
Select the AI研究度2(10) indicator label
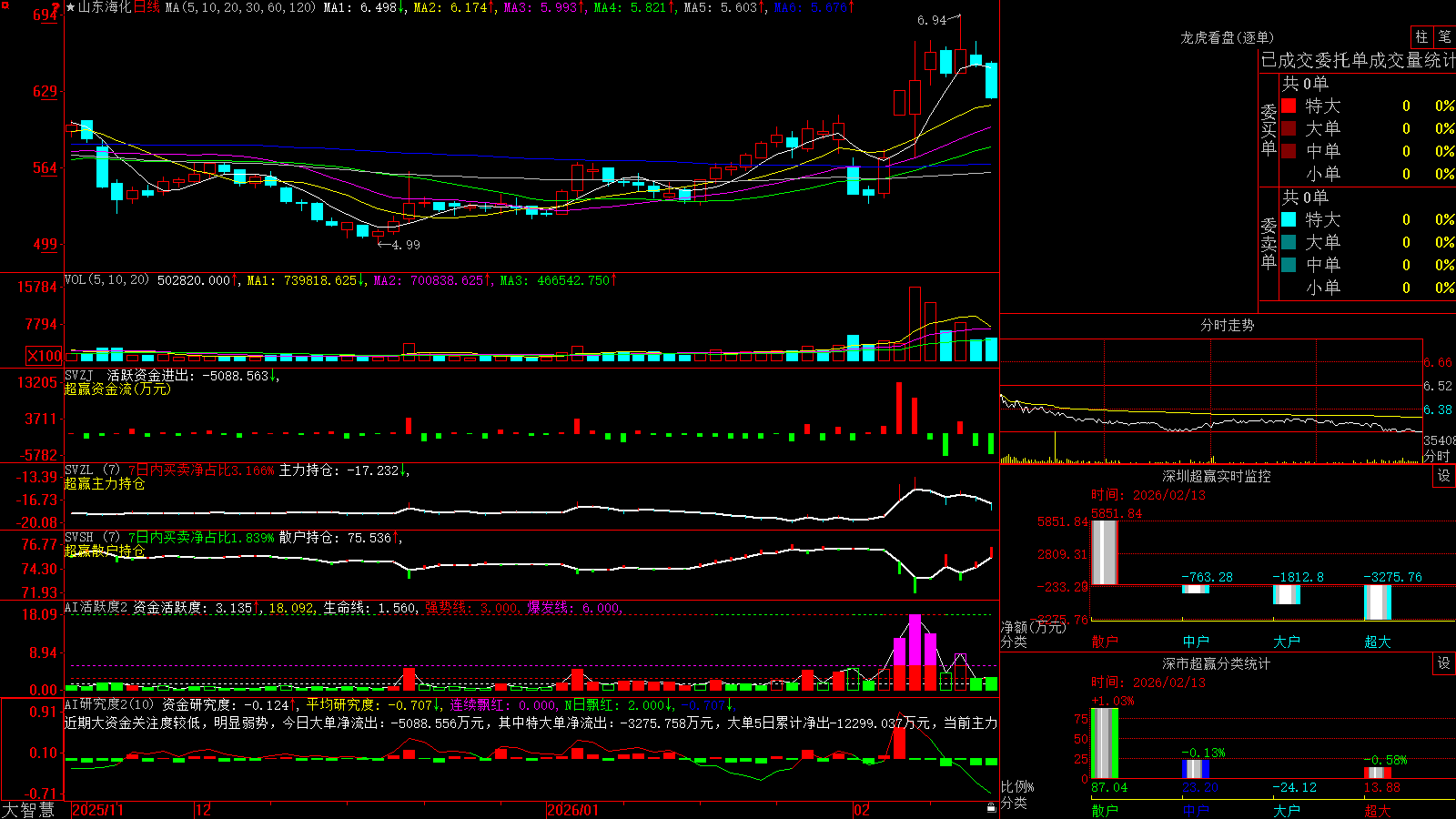(109, 705)
